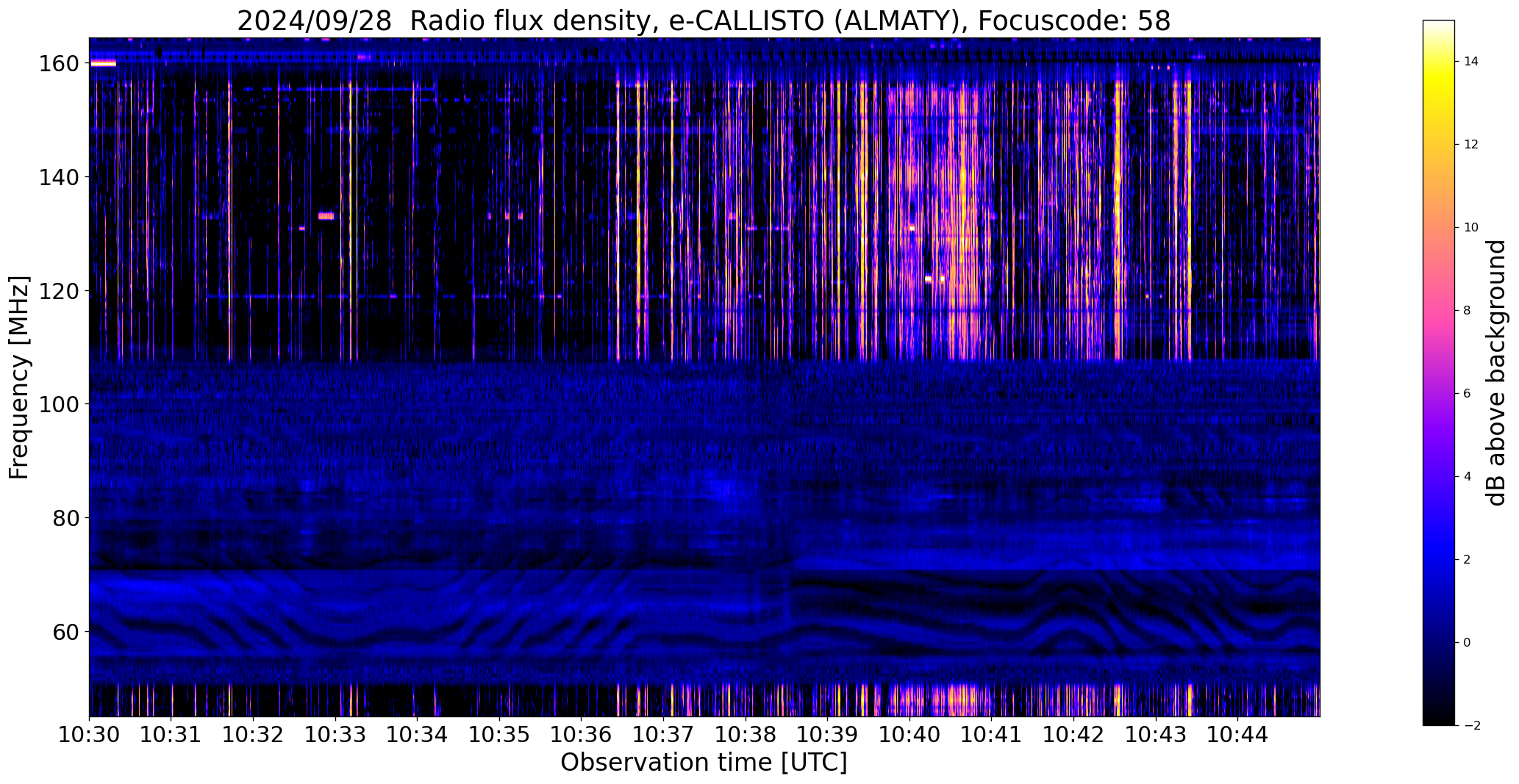Click the colorbar tick value 2
The height and width of the screenshot is (784, 1519).
(1467, 560)
